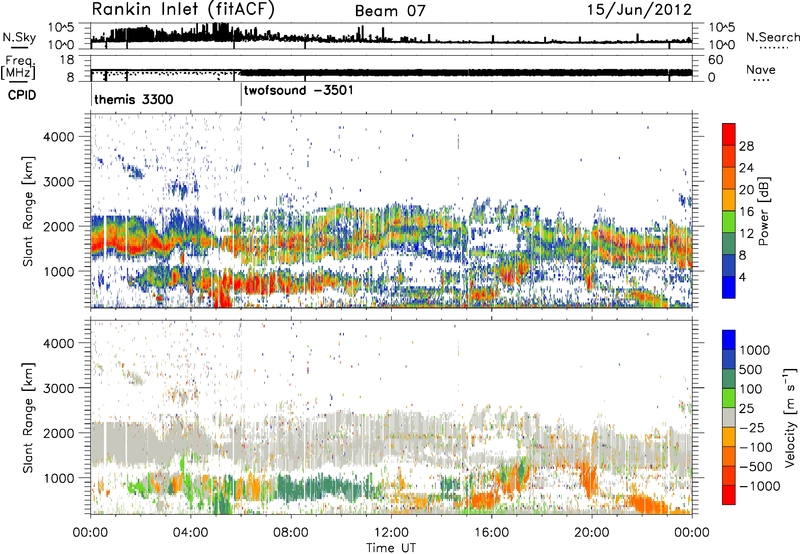Click the 'Velocity [m s-1]' color bar title
The height and width of the screenshot is (554, 800).
click(x=790, y=417)
